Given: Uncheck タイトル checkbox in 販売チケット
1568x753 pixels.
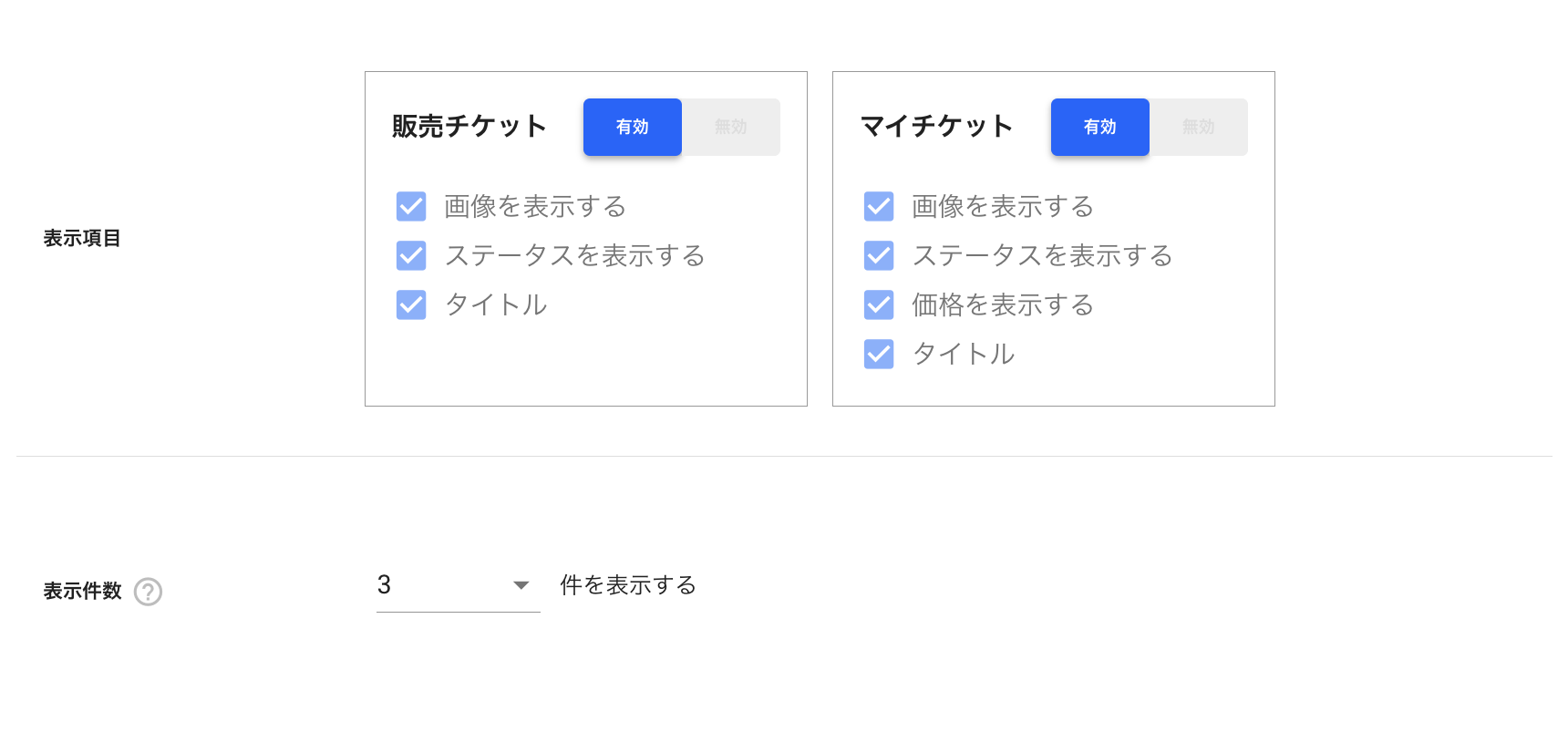Looking at the screenshot, I should (x=411, y=304).
